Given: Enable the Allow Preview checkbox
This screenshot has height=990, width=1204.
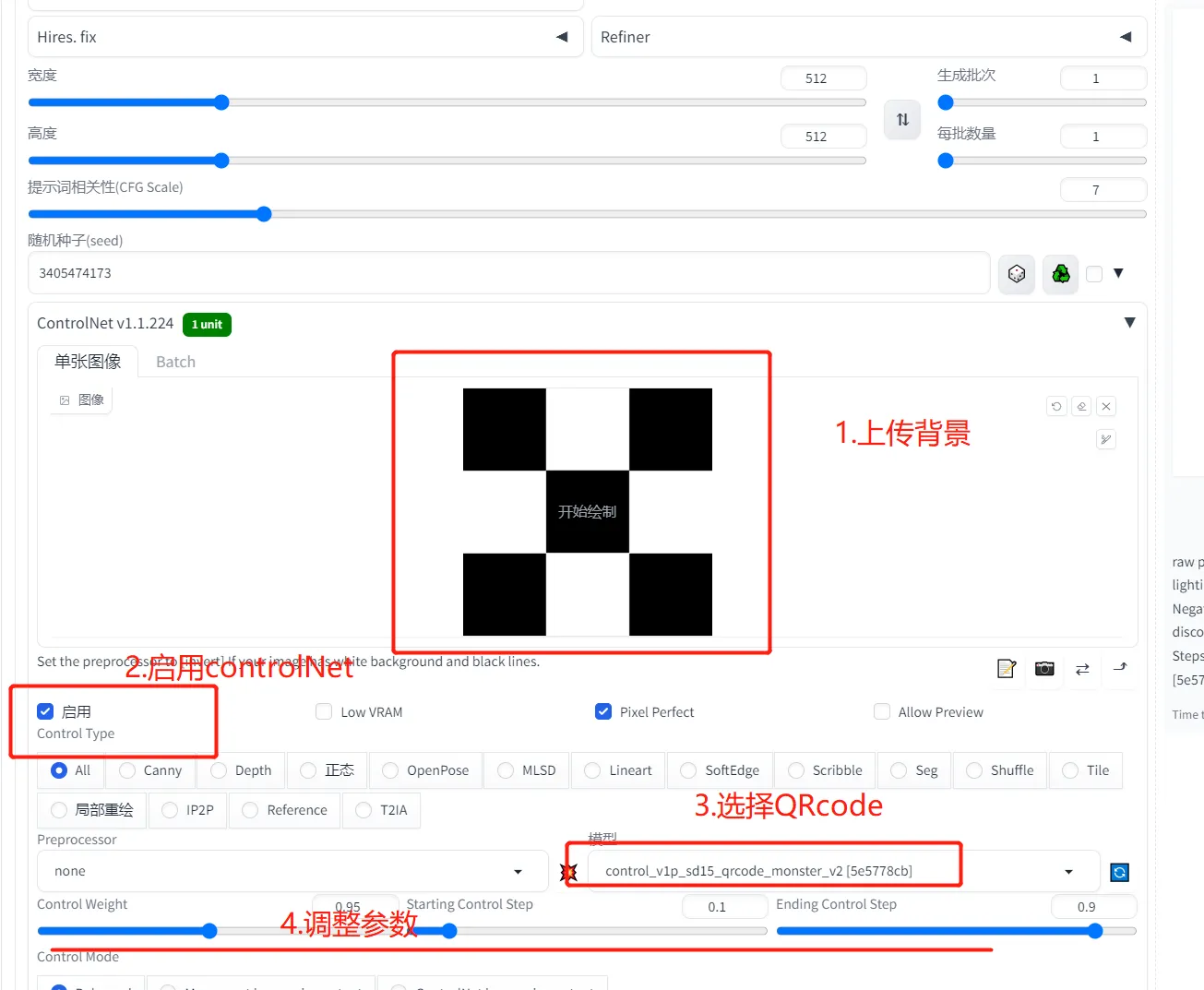Looking at the screenshot, I should click(882, 711).
